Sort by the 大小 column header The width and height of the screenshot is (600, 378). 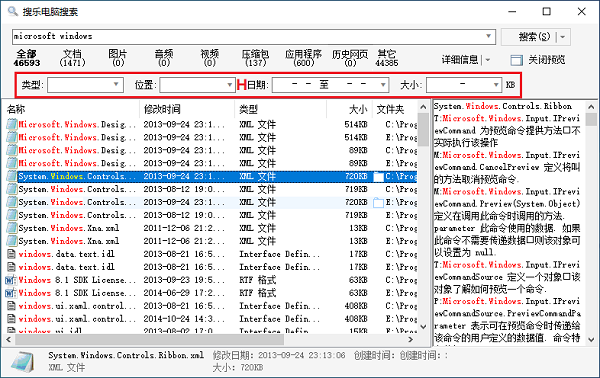(x=349, y=109)
